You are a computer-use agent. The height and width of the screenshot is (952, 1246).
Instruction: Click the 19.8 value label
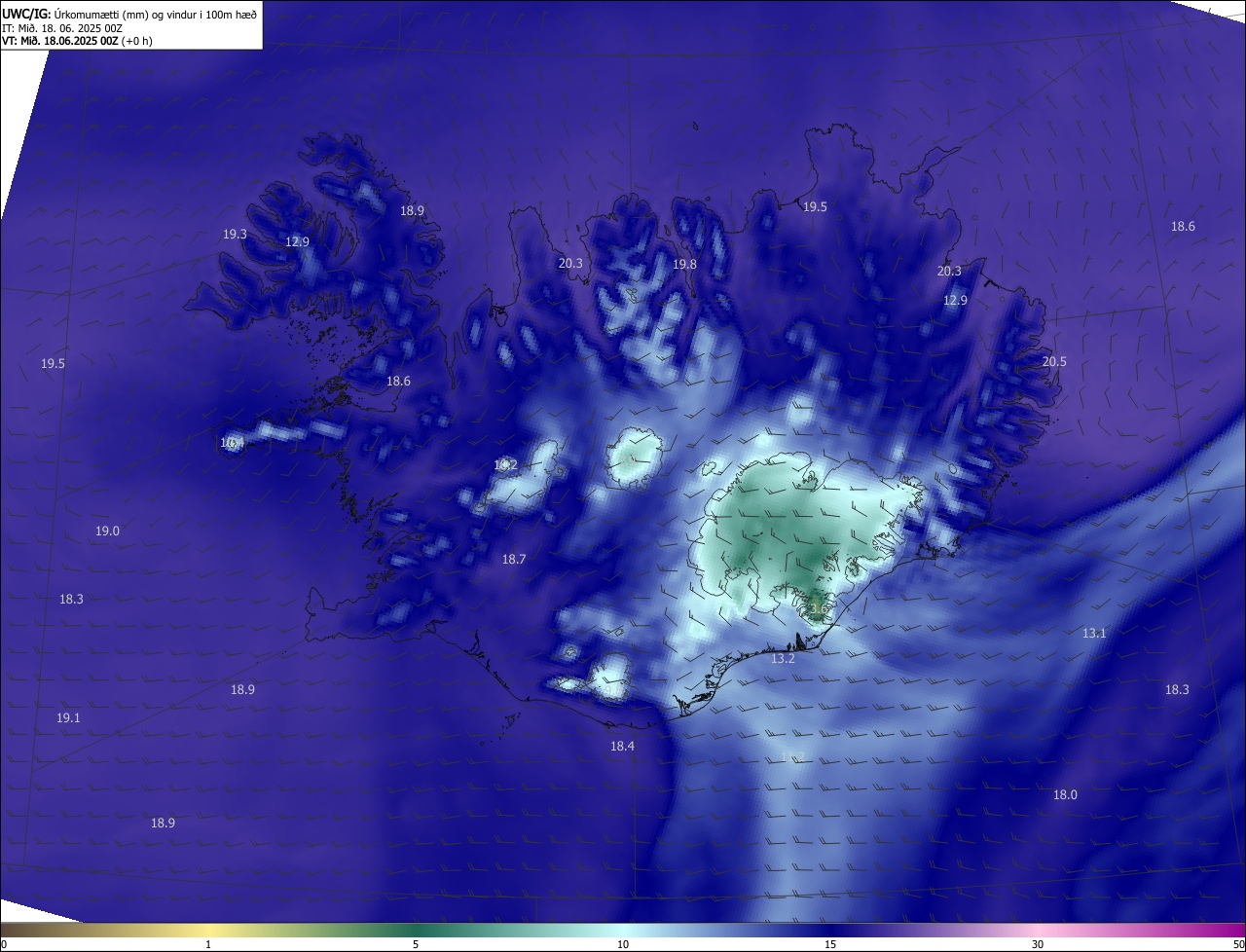[685, 265]
